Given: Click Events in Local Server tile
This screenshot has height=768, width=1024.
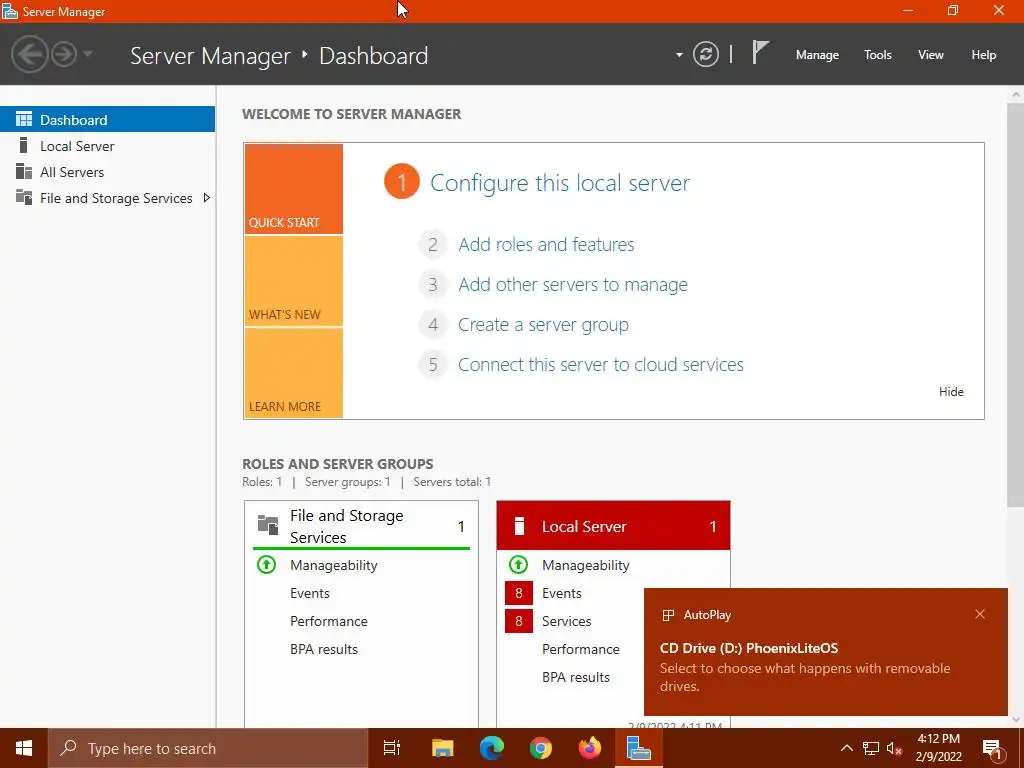Looking at the screenshot, I should (562, 594).
